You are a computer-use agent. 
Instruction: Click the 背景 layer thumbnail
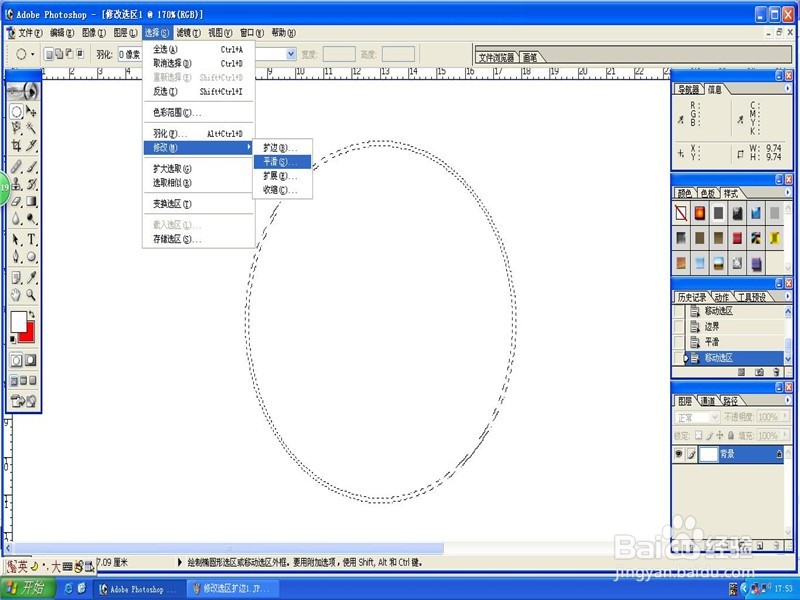708,454
